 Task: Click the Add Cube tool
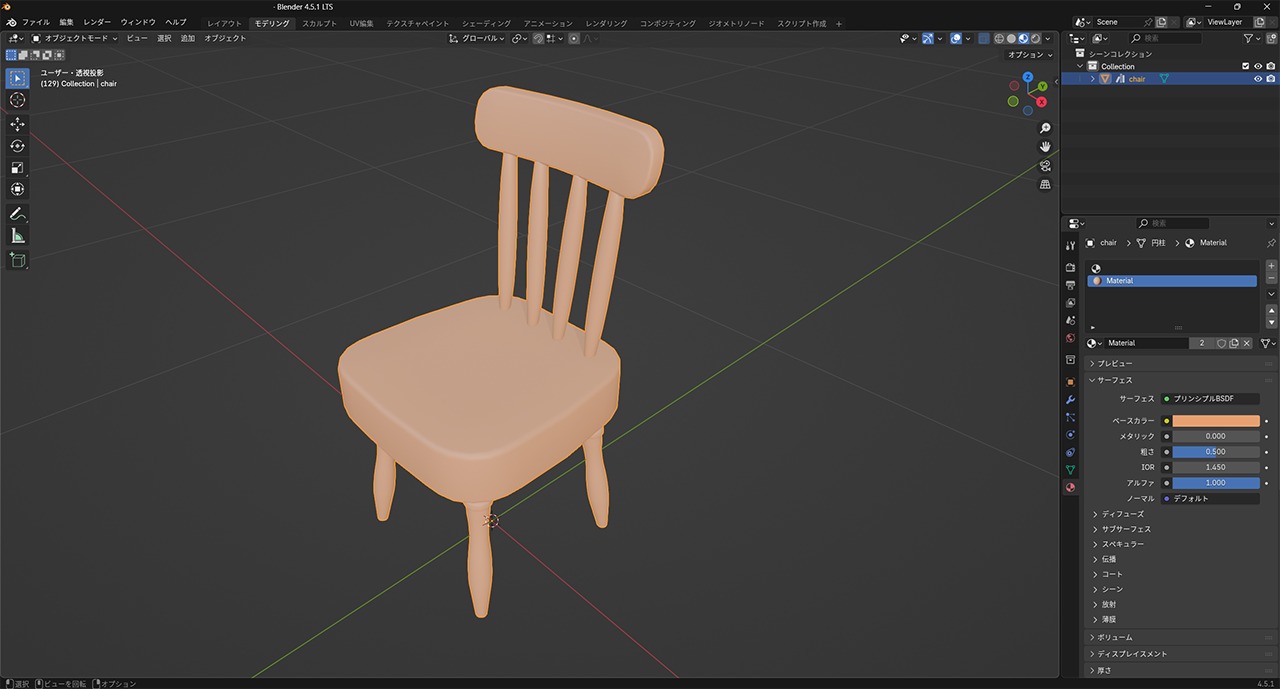17,260
